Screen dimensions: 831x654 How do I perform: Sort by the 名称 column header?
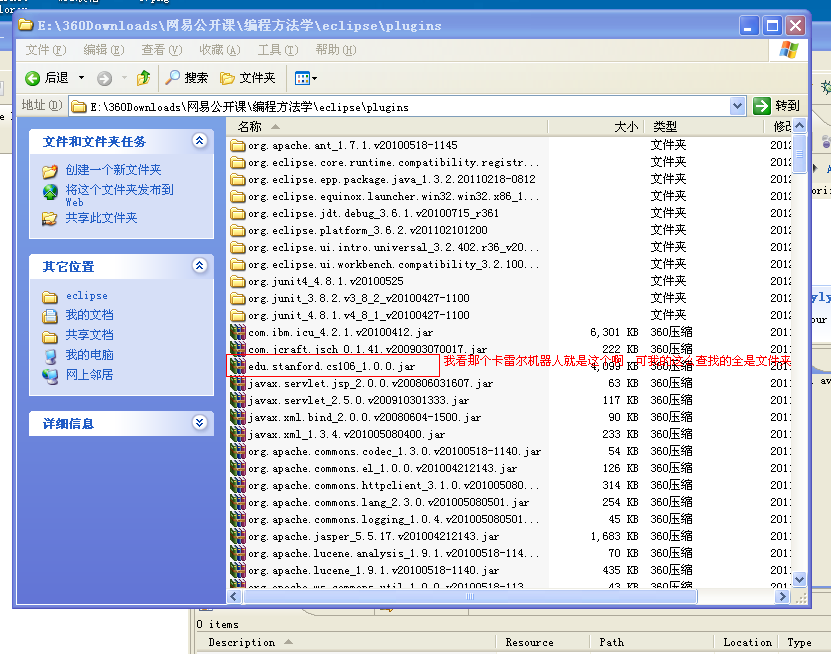tap(387, 127)
